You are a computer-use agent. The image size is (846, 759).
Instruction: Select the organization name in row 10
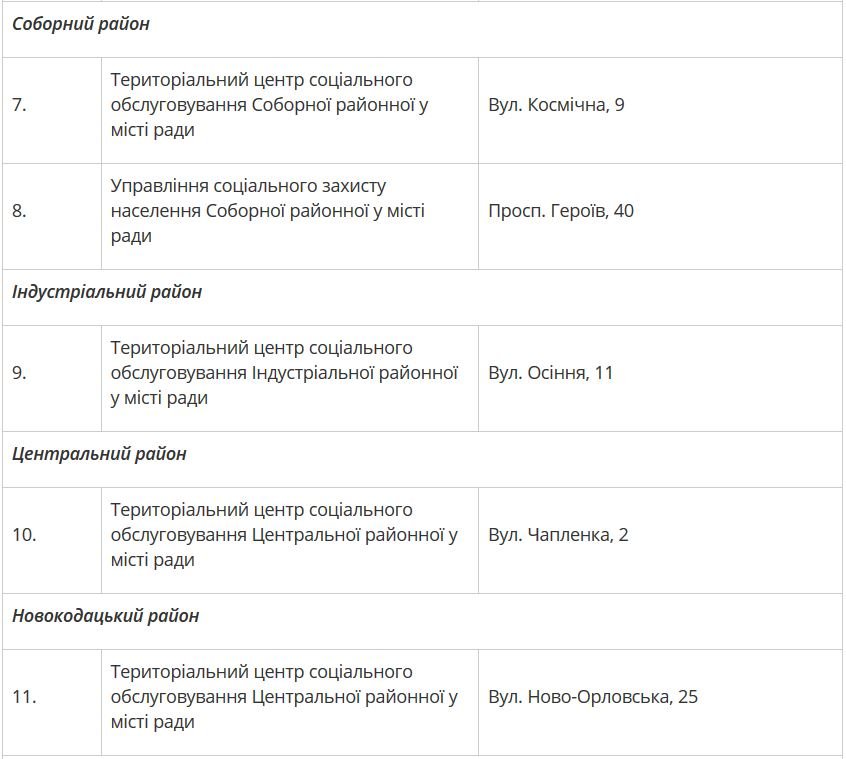tap(284, 535)
